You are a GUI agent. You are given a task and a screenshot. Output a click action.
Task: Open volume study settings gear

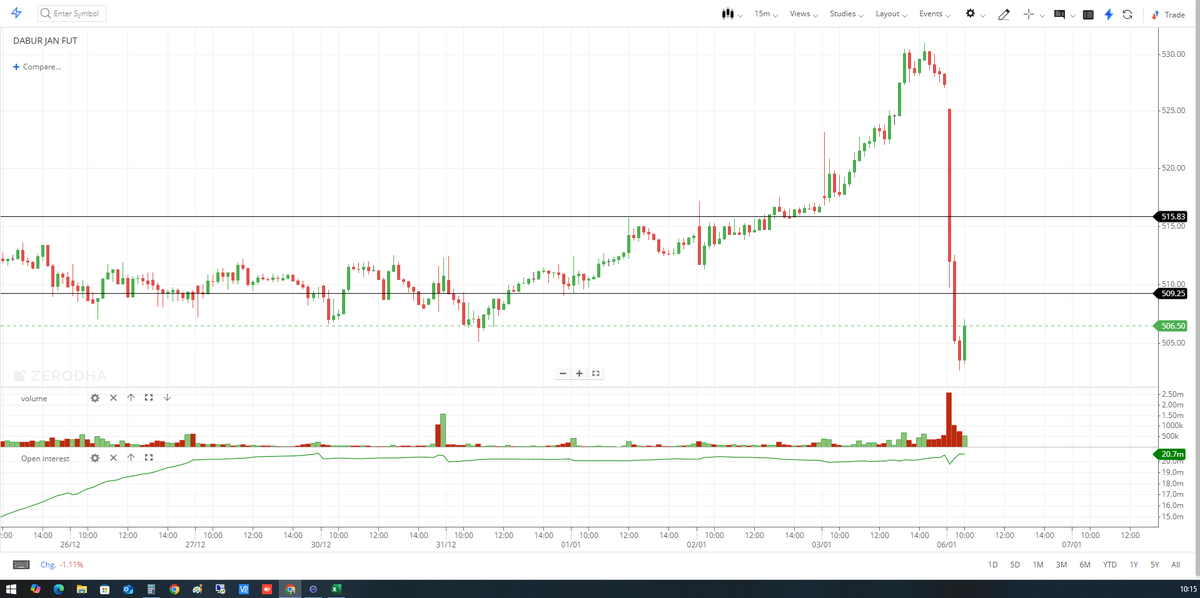click(x=95, y=398)
